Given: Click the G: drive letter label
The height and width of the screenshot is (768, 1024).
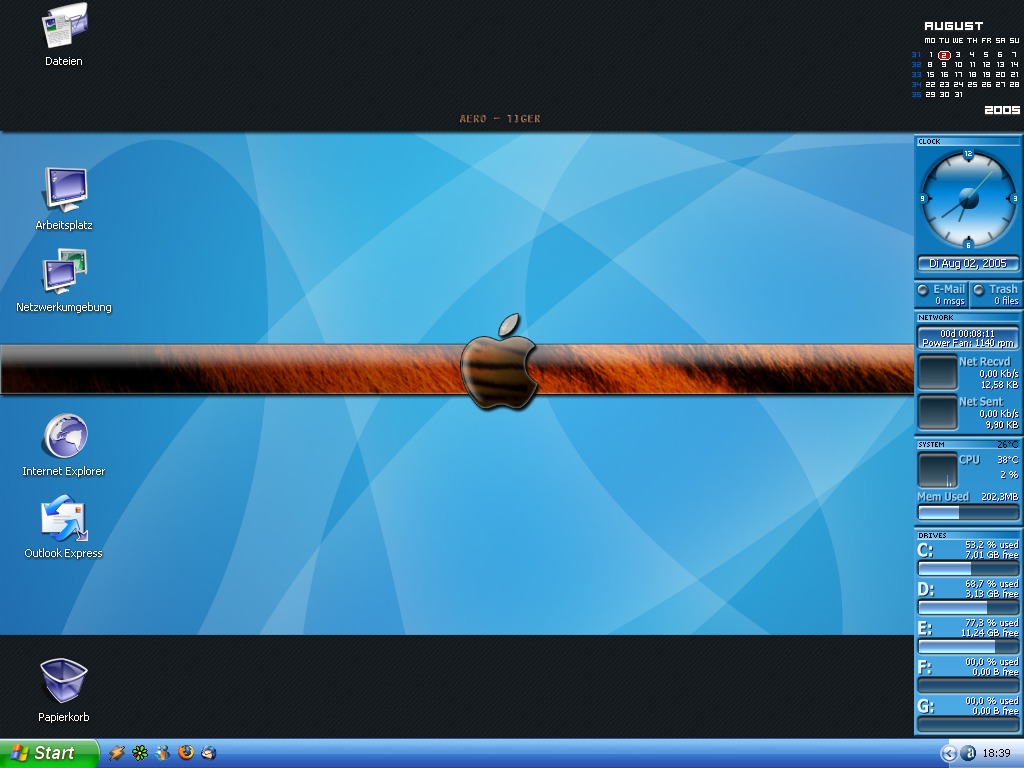Looking at the screenshot, I should coord(925,707).
